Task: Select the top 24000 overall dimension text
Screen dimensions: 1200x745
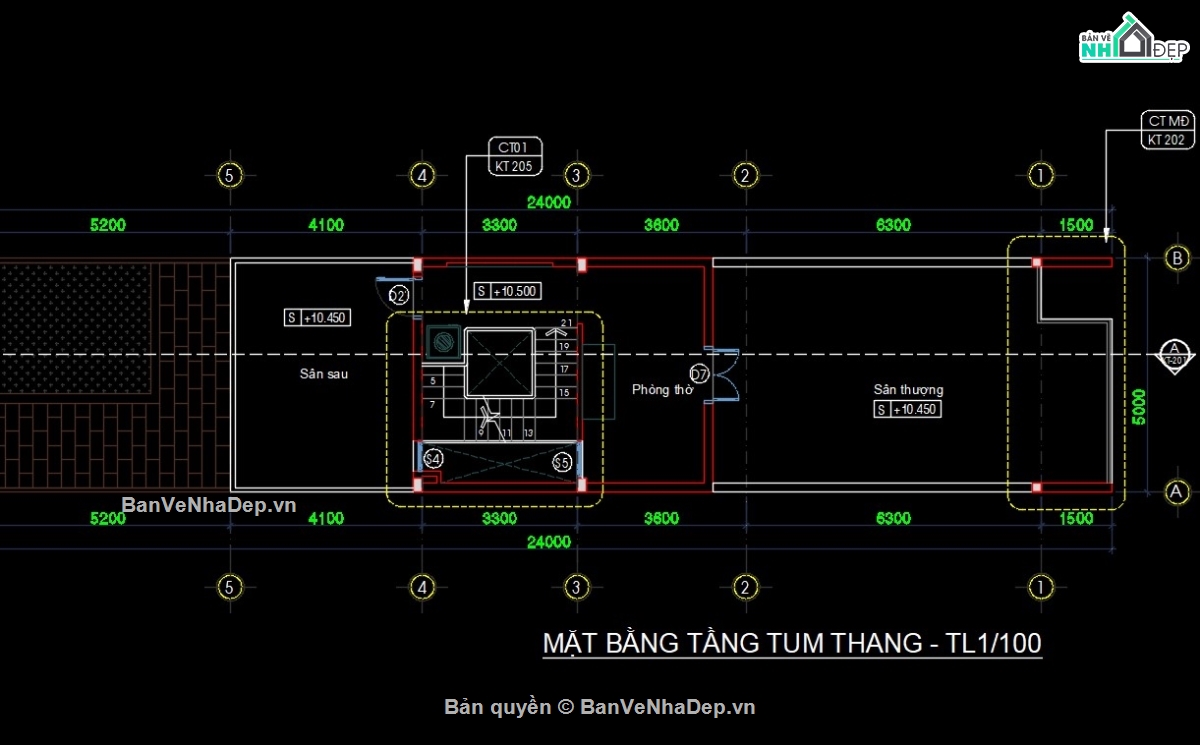Action: pos(548,202)
